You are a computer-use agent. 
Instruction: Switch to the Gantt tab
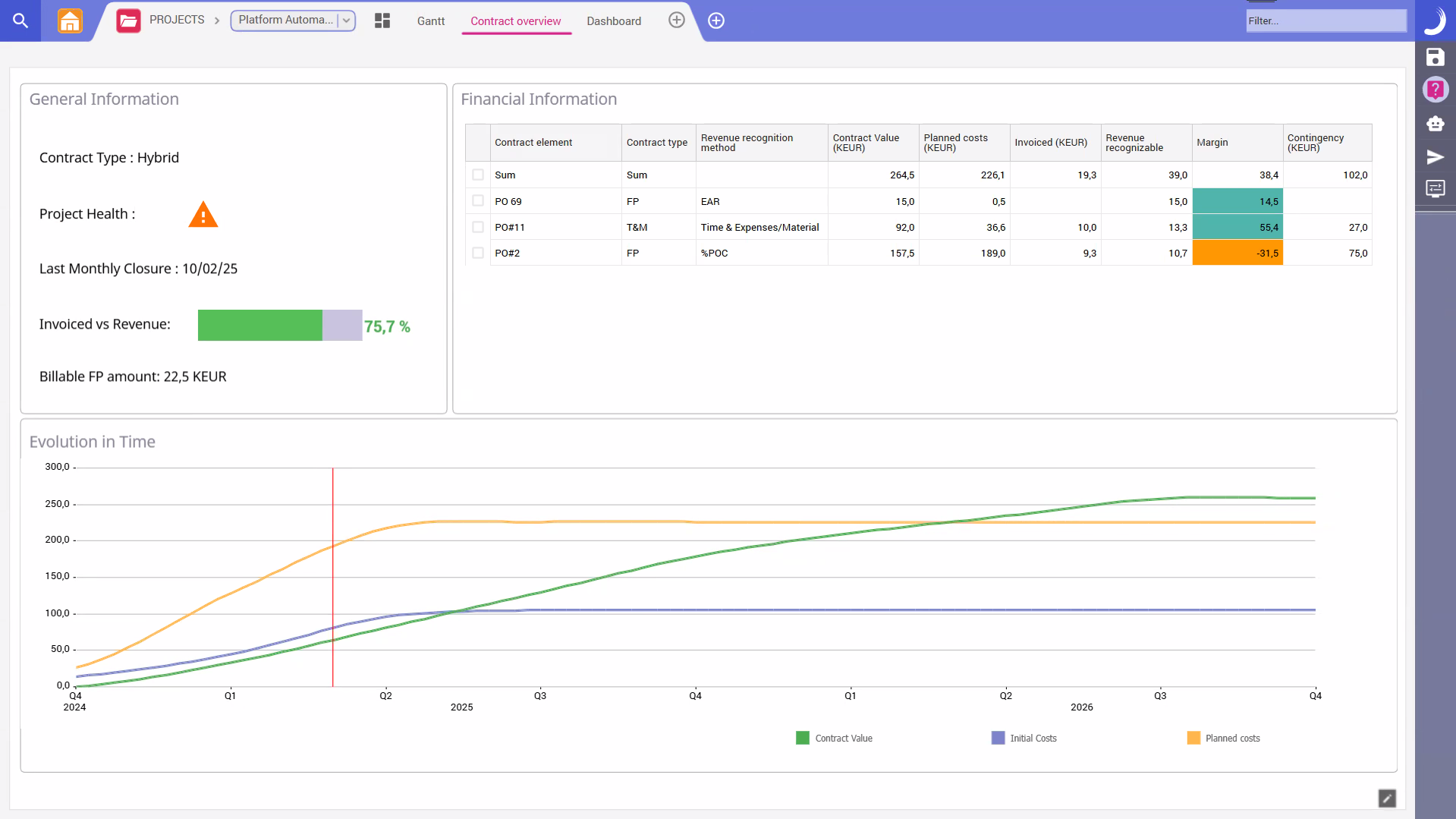click(x=430, y=21)
